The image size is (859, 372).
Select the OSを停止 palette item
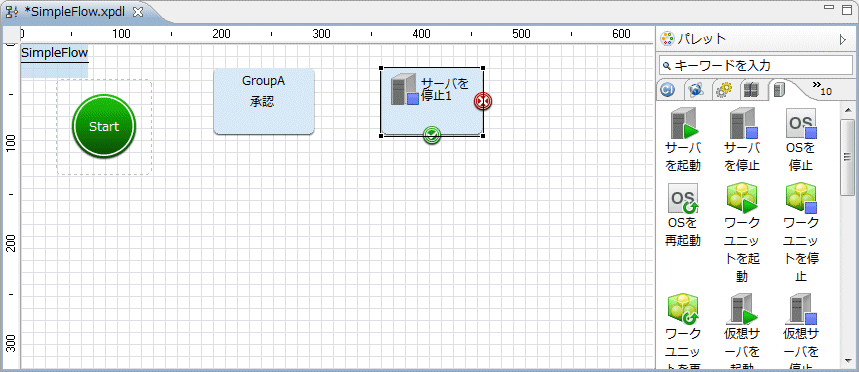tap(801, 140)
